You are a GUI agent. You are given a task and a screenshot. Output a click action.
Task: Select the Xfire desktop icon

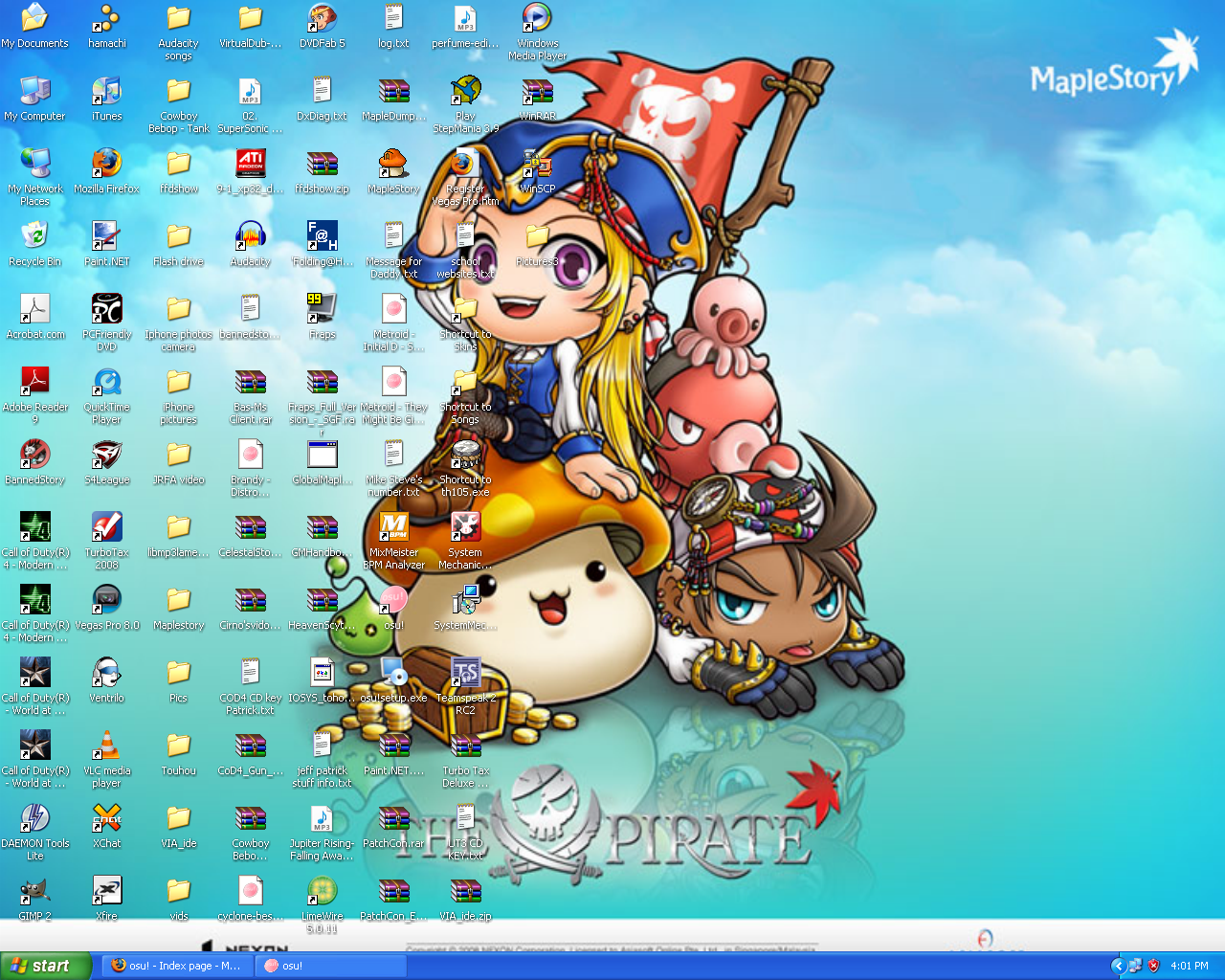click(106, 891)
